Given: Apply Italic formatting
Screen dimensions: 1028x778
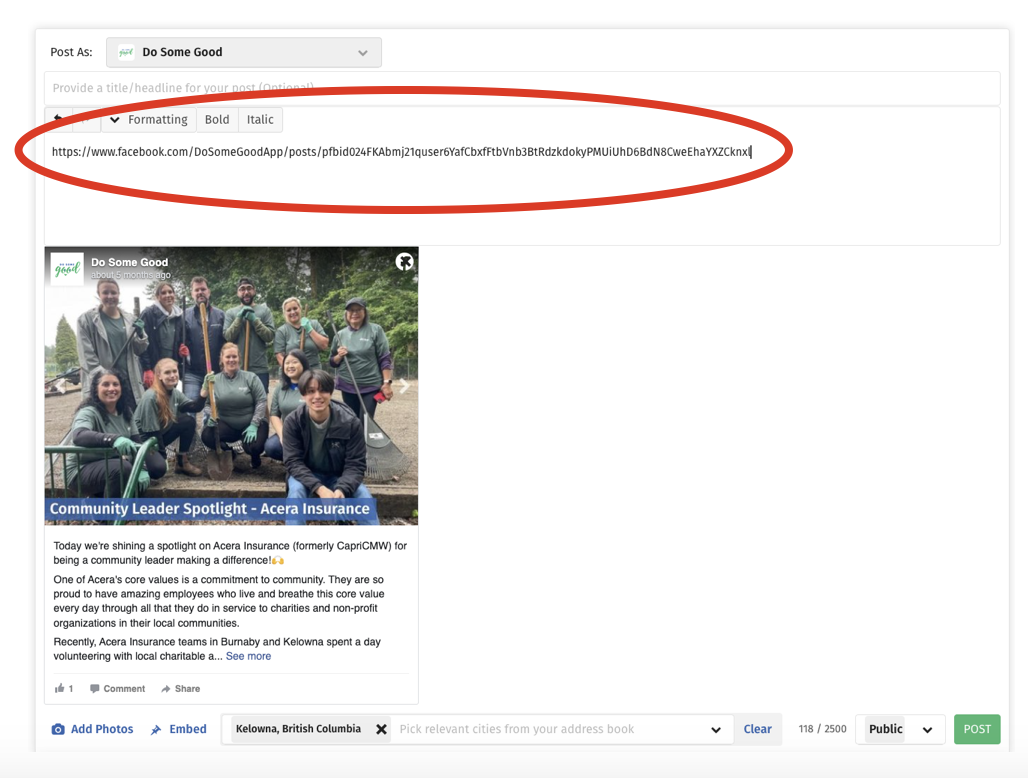Looking at the screenshot, I should (x=260, y=119).
